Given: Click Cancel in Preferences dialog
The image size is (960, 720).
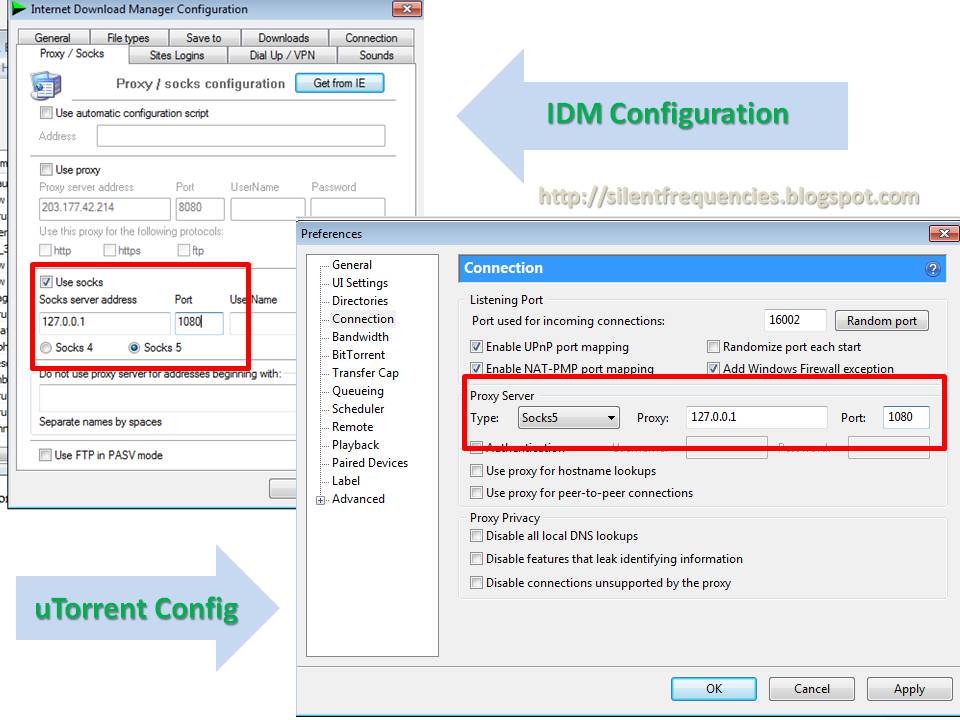Looking at the screenshot, I should (812, 689).
